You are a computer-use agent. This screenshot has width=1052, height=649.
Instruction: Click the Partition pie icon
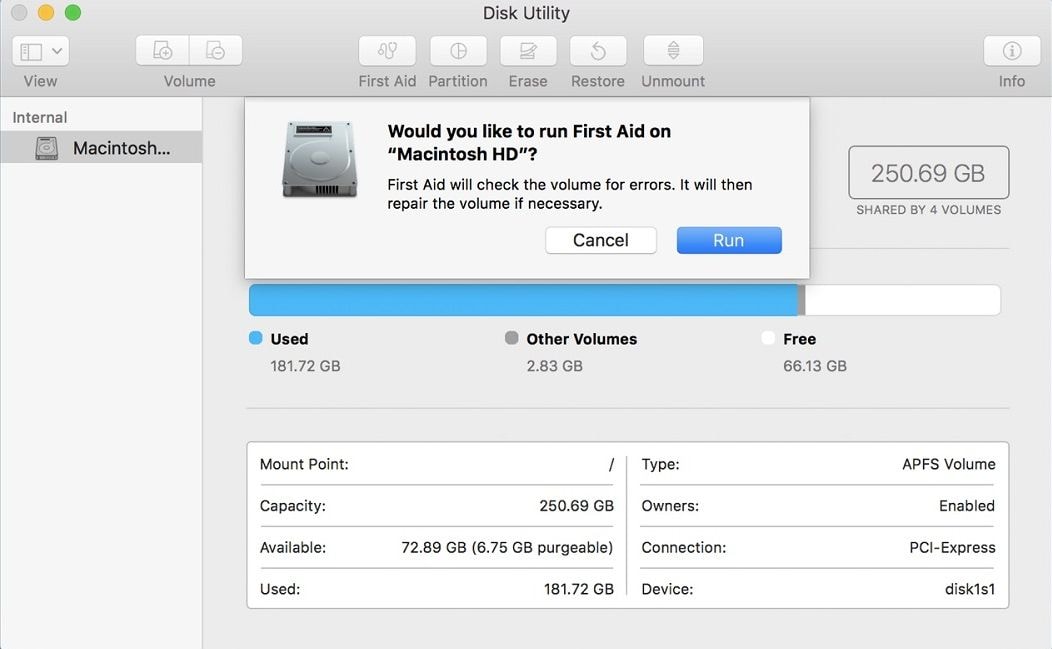(458, 50)
